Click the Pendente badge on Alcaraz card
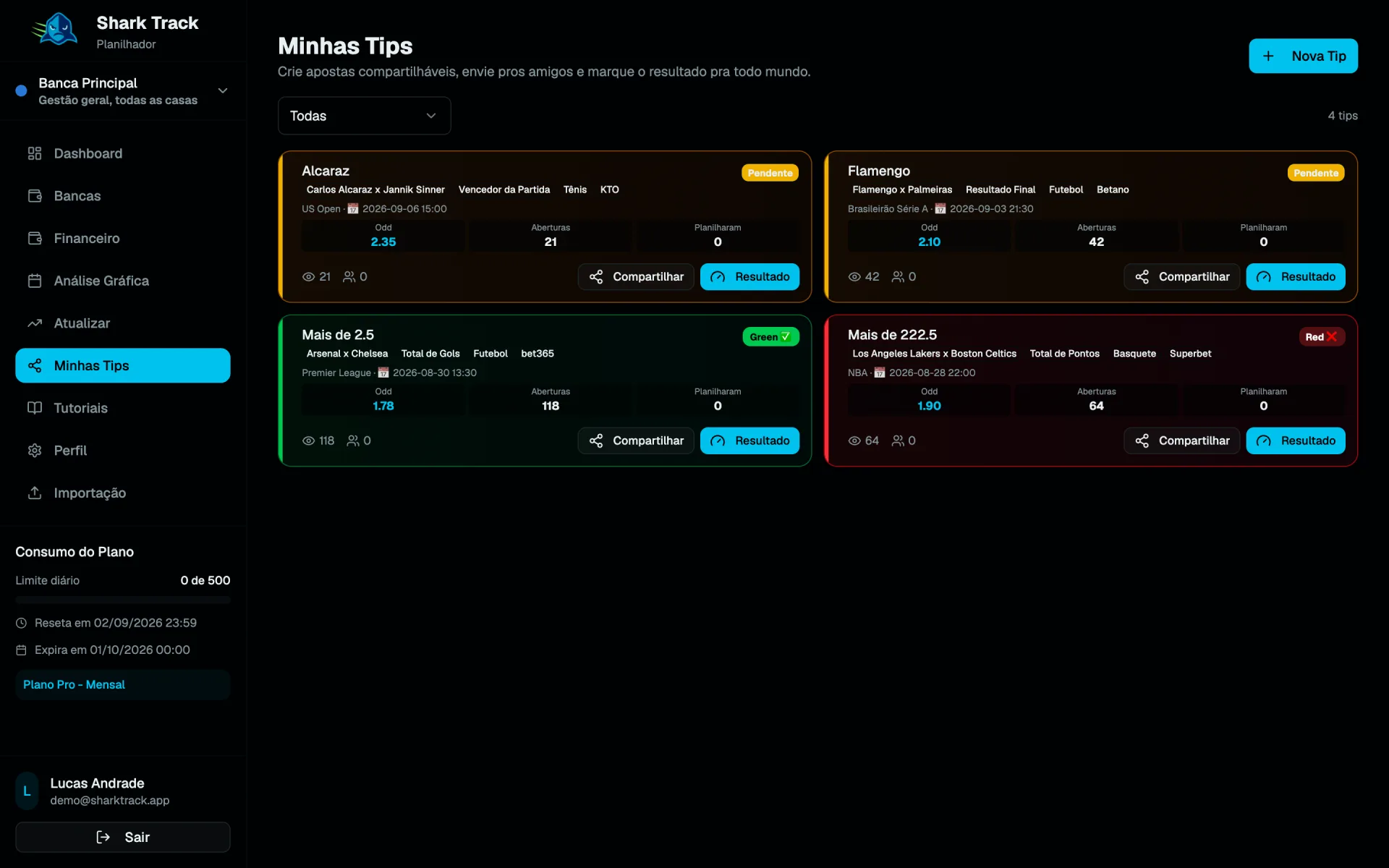Screen dimensions: 1389x868 pos(770,173)
